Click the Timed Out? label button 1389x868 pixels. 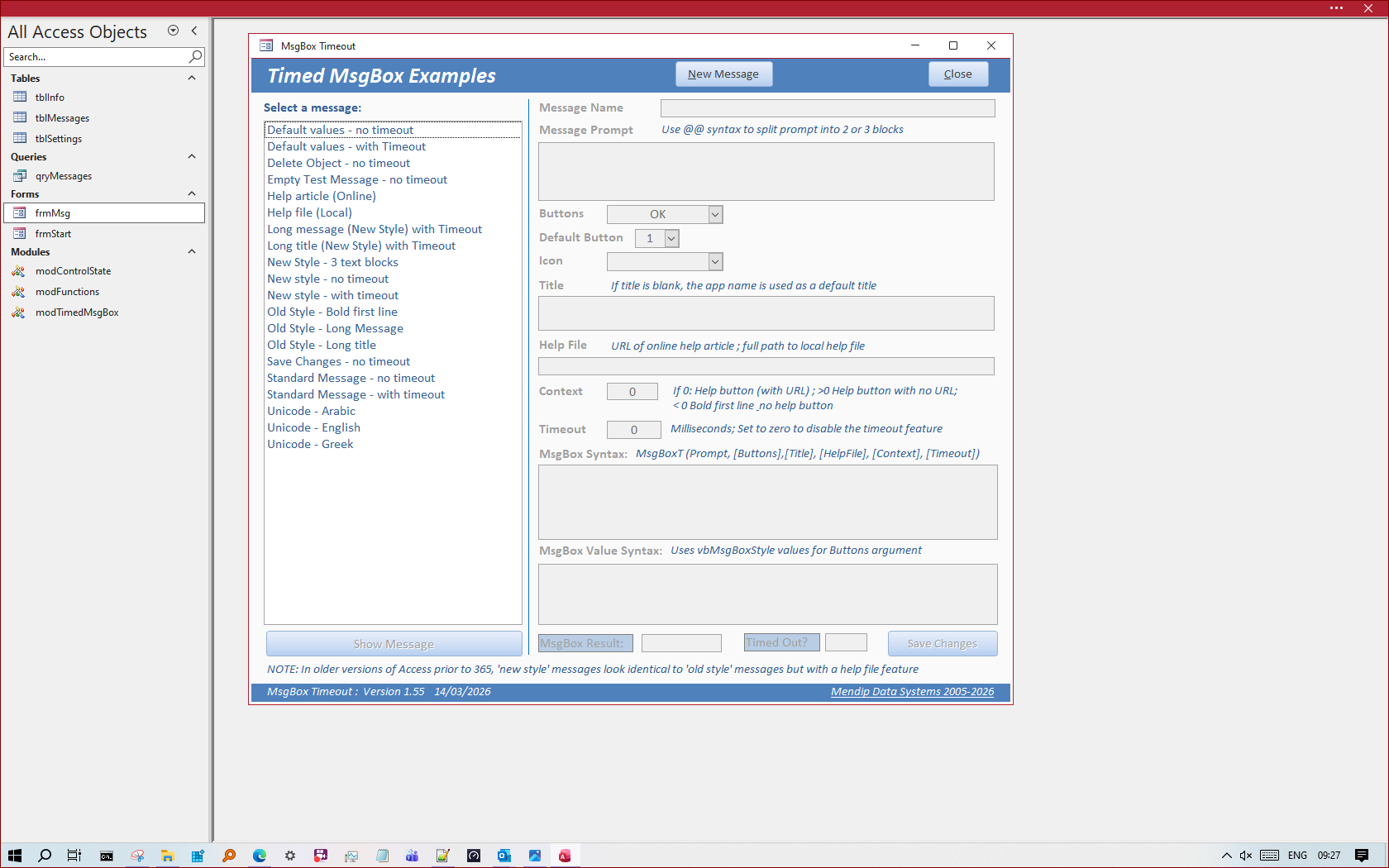[x=781, y=642]
